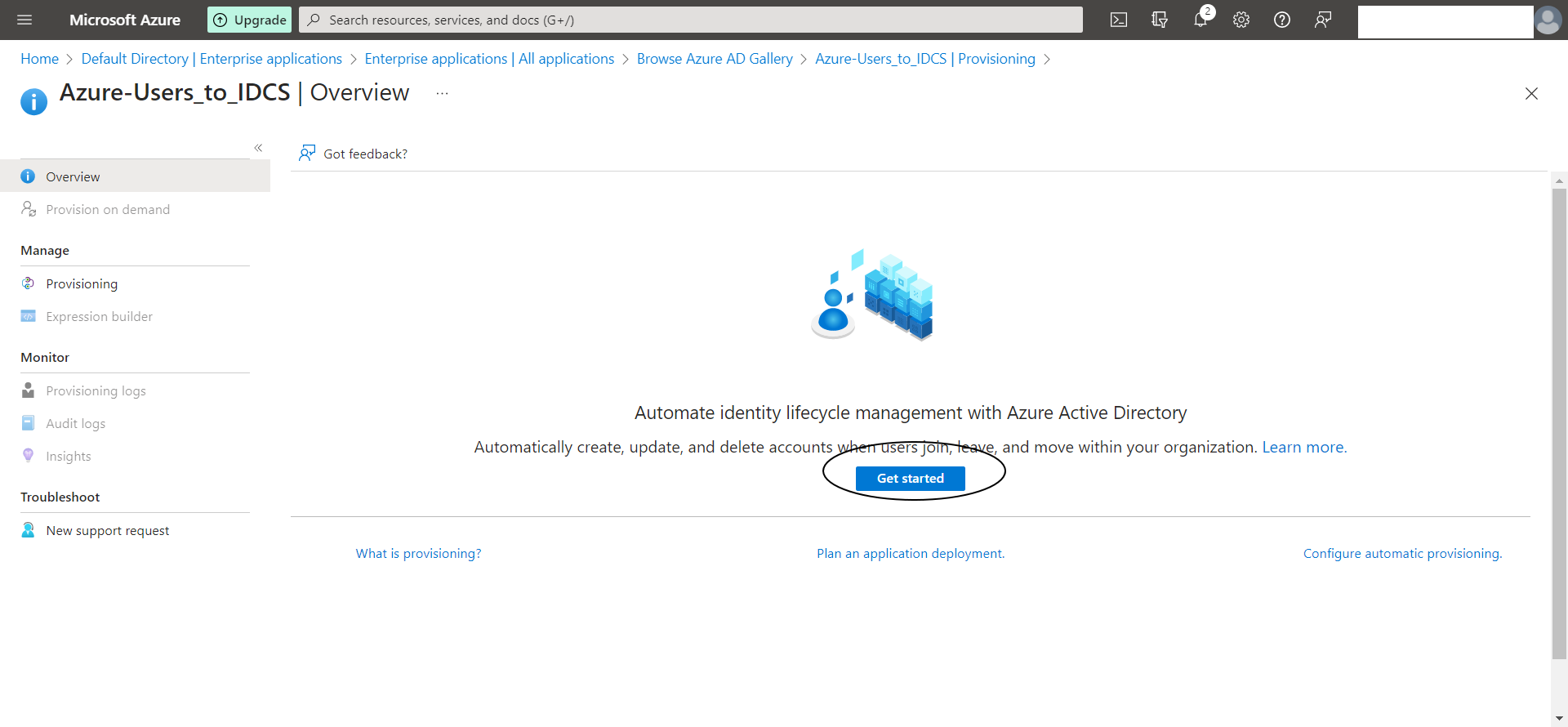This screenshot has height=727, width=1568.
Task: Open the help question mark icon
Action: pyautogui.click(x=1282, y=20)
